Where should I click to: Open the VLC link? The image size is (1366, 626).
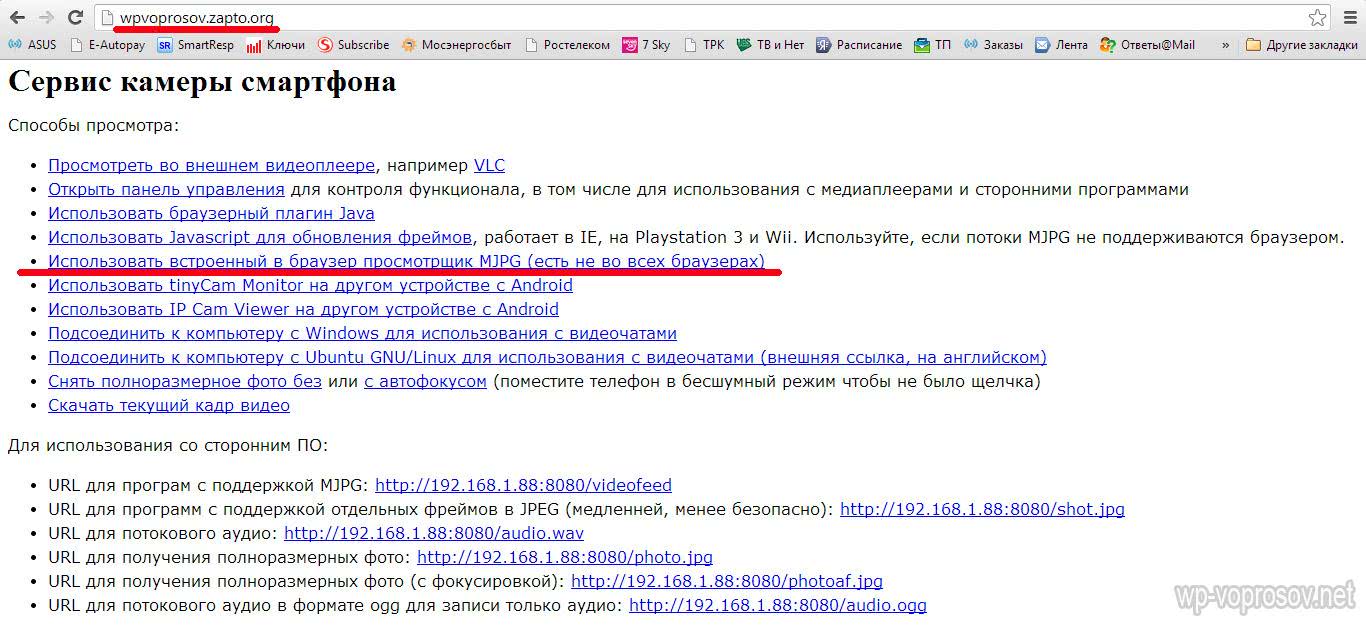pyautogui.click(x=489, y=166)
